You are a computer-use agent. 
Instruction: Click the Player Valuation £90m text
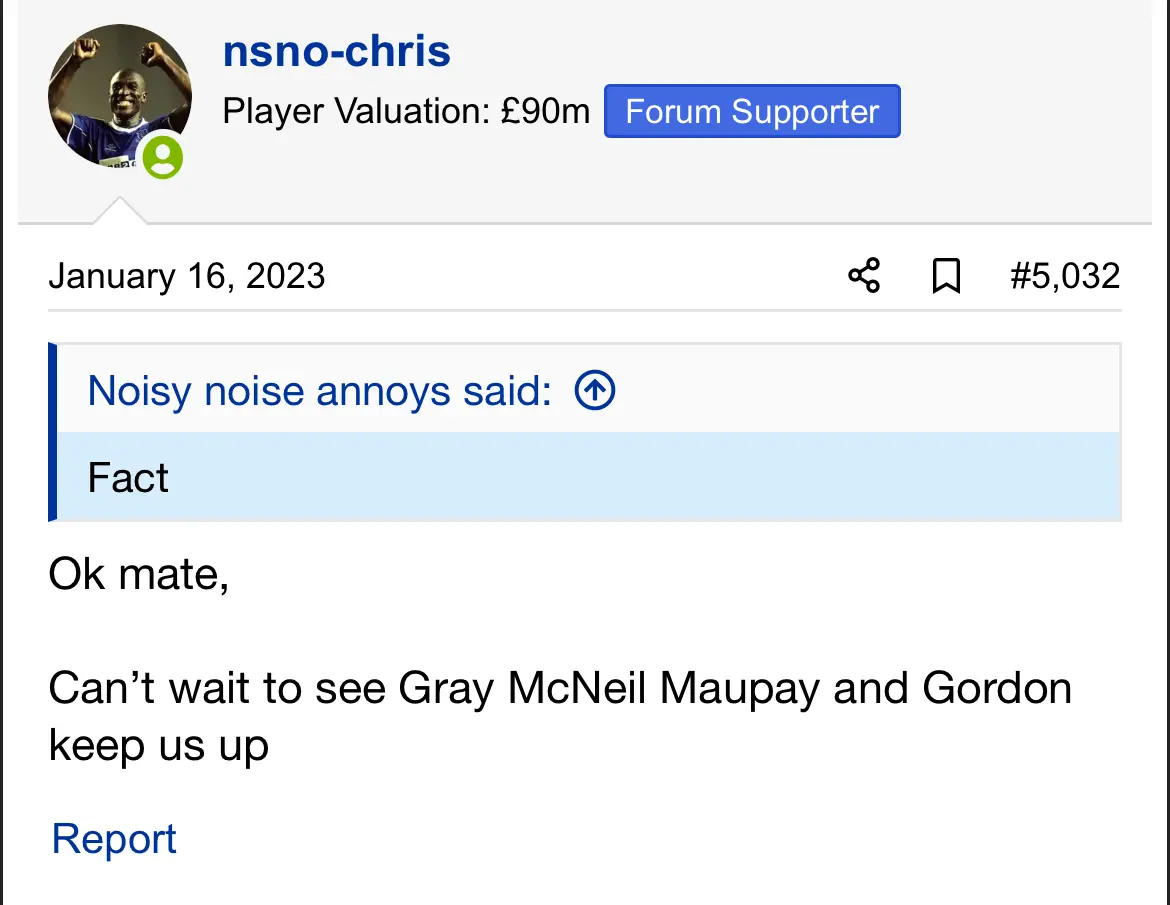pyautogui.click(x=406, y=111)
